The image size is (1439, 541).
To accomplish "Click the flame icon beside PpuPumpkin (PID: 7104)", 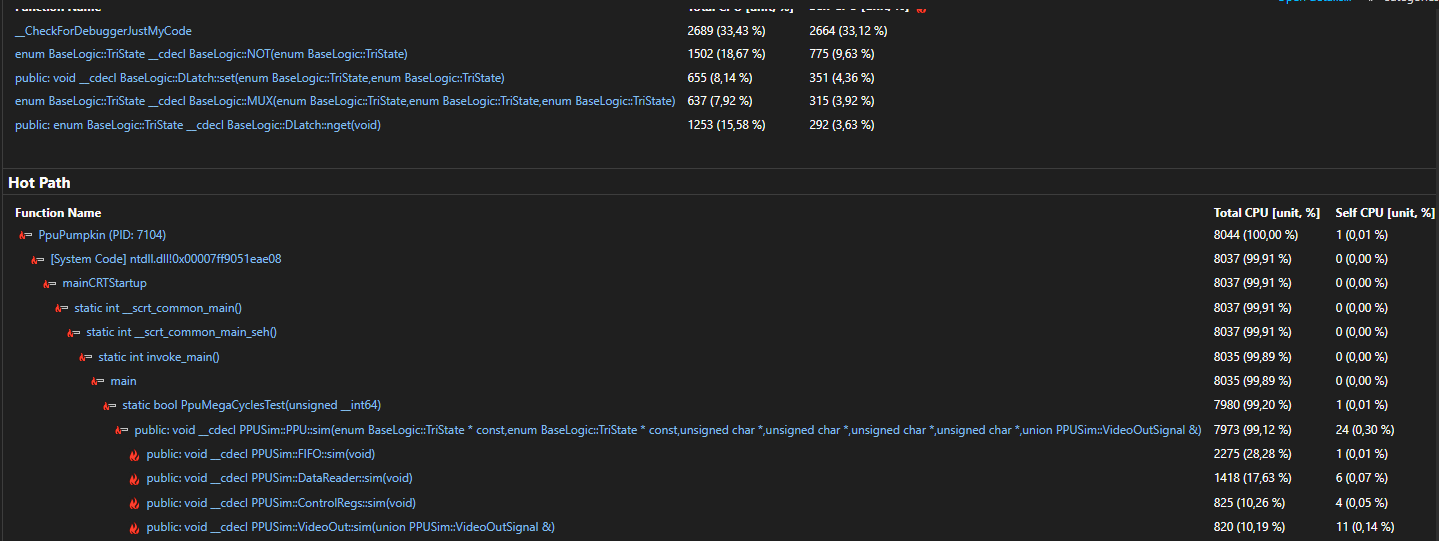I will point(26,235).
